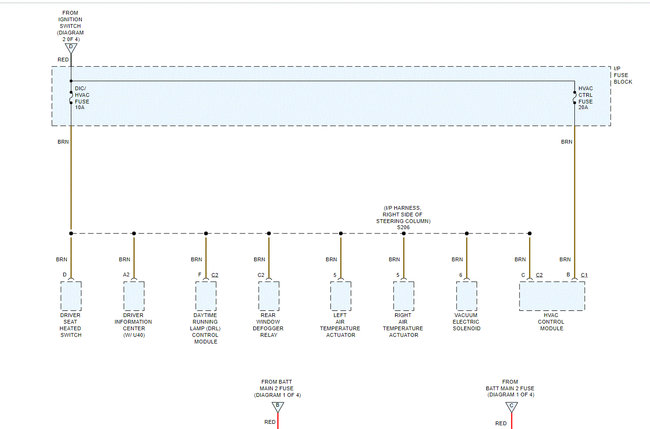Viewport: 650px width, 429px height.
Task: Click the "RIGHT AIR TEMPERATURE ACTUATOR" label
Action: pos(403,325)
